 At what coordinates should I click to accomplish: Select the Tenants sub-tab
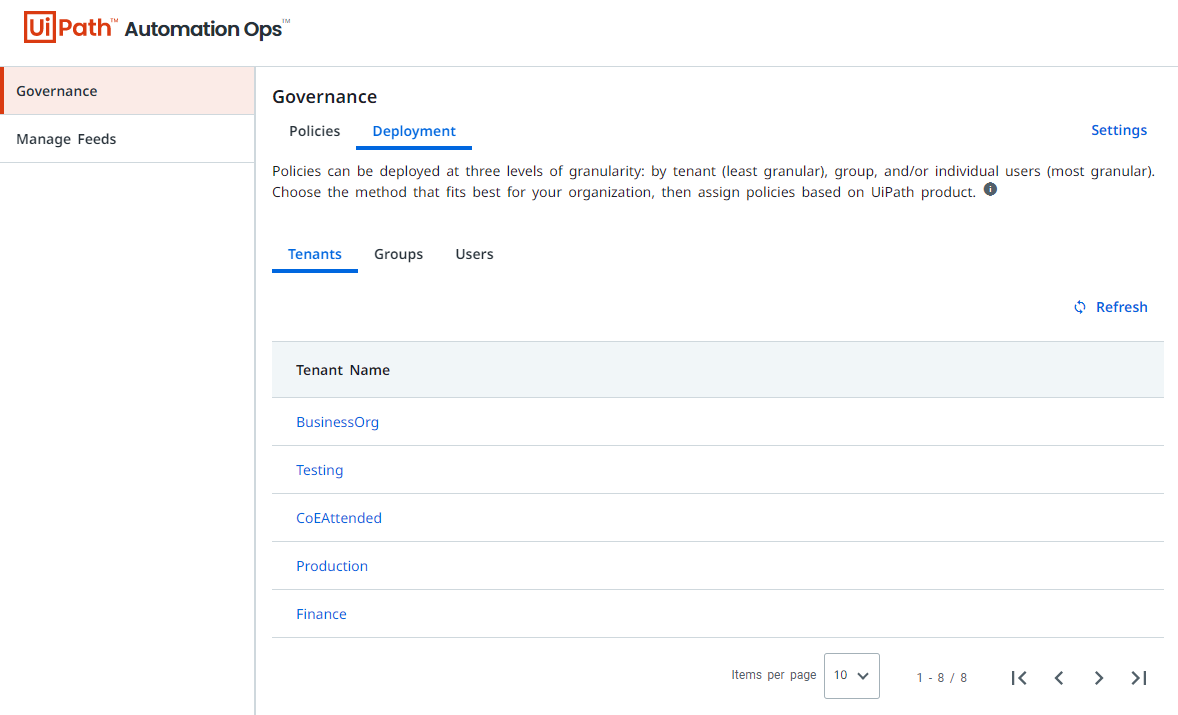pyautogui.click(x=315, y=255)
